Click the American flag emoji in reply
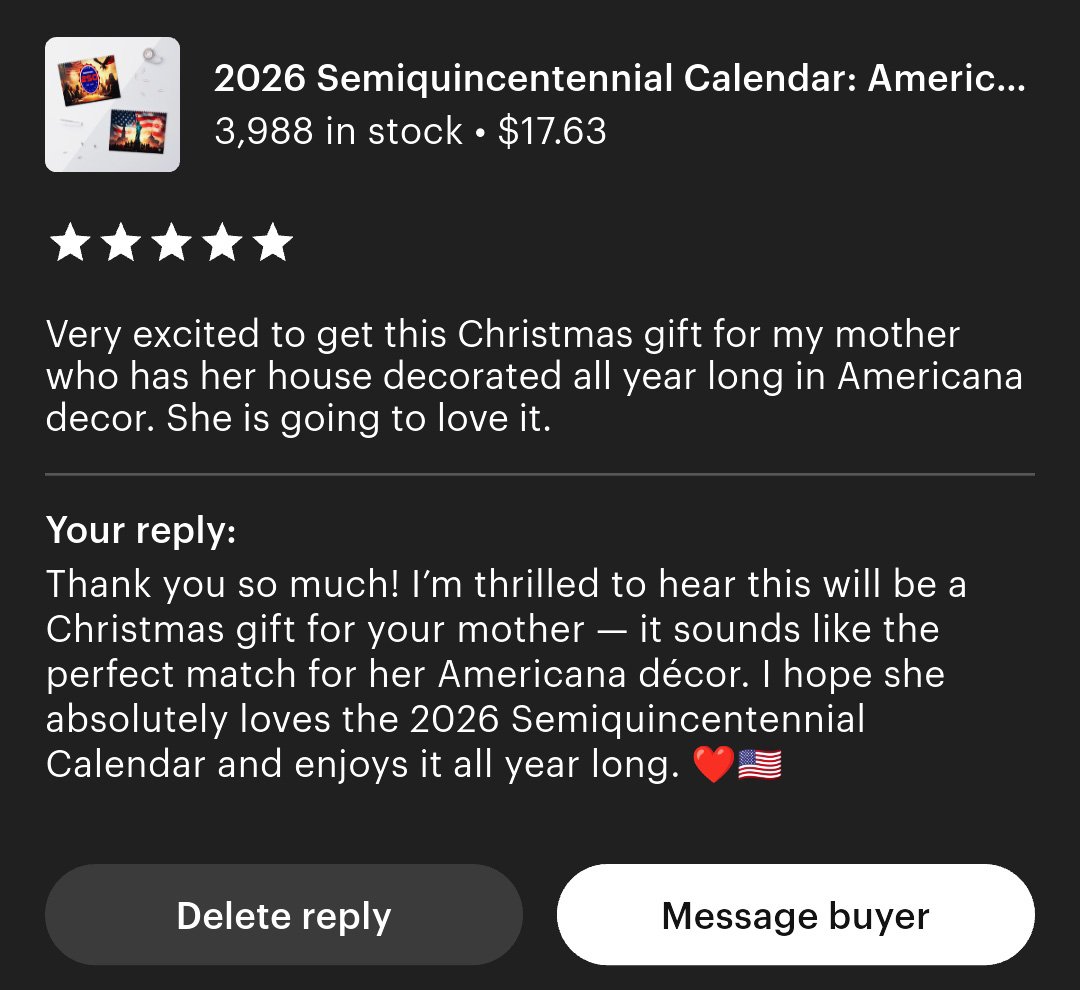 (760, 766)
